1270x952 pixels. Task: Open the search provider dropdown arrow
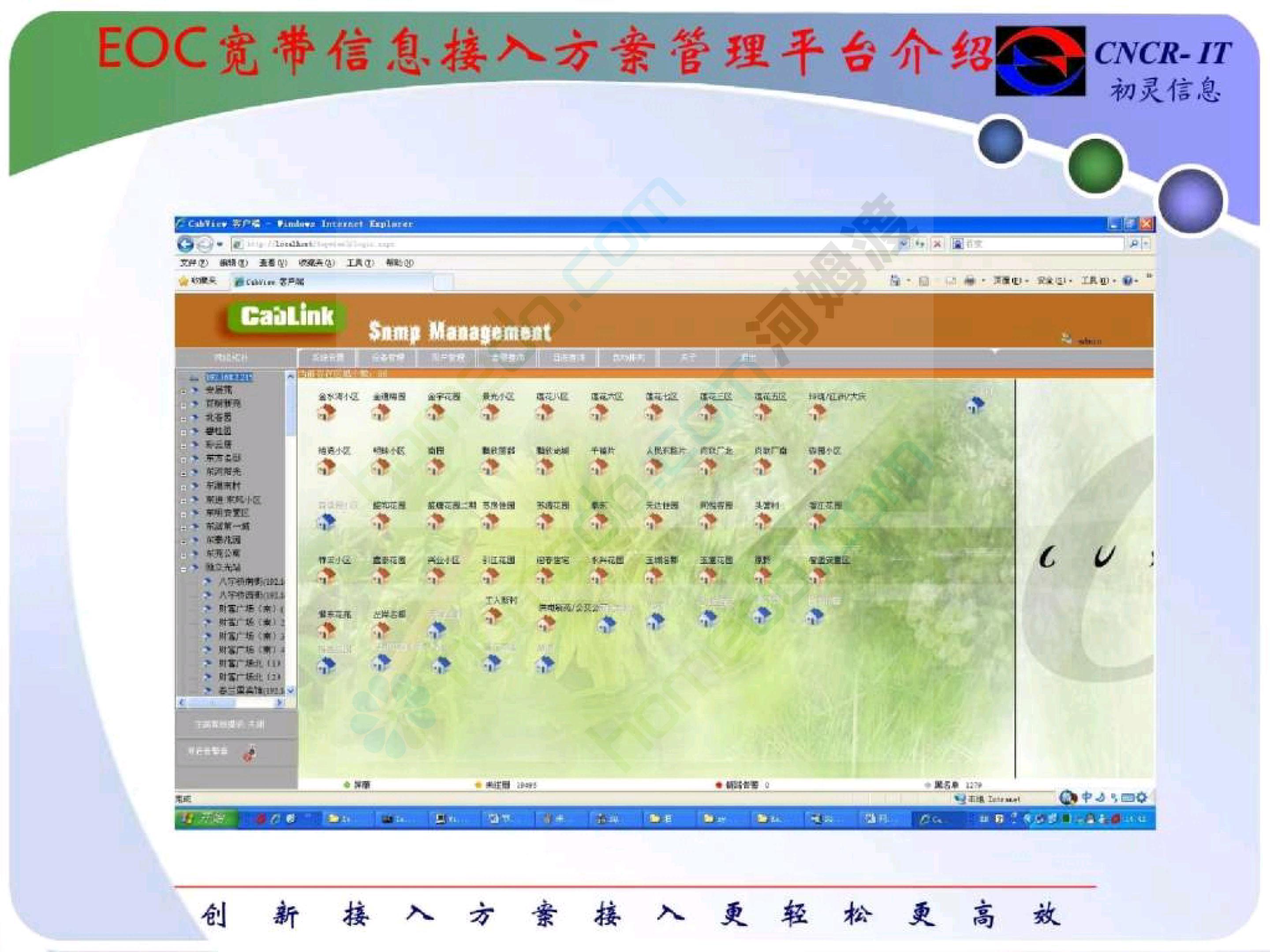(1146, 244)
